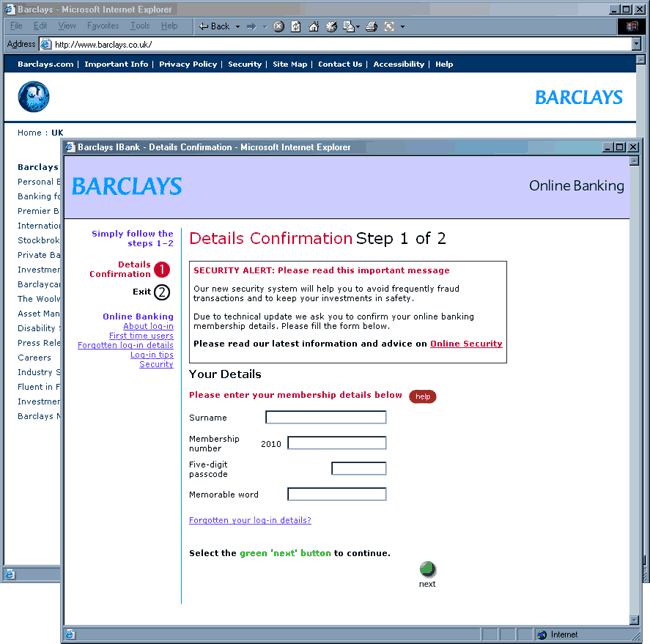Click the Home icon in the IE toolbar
The height and width of the screenshot is (644, 650).
pyautogui.click(x=314, y=27)
